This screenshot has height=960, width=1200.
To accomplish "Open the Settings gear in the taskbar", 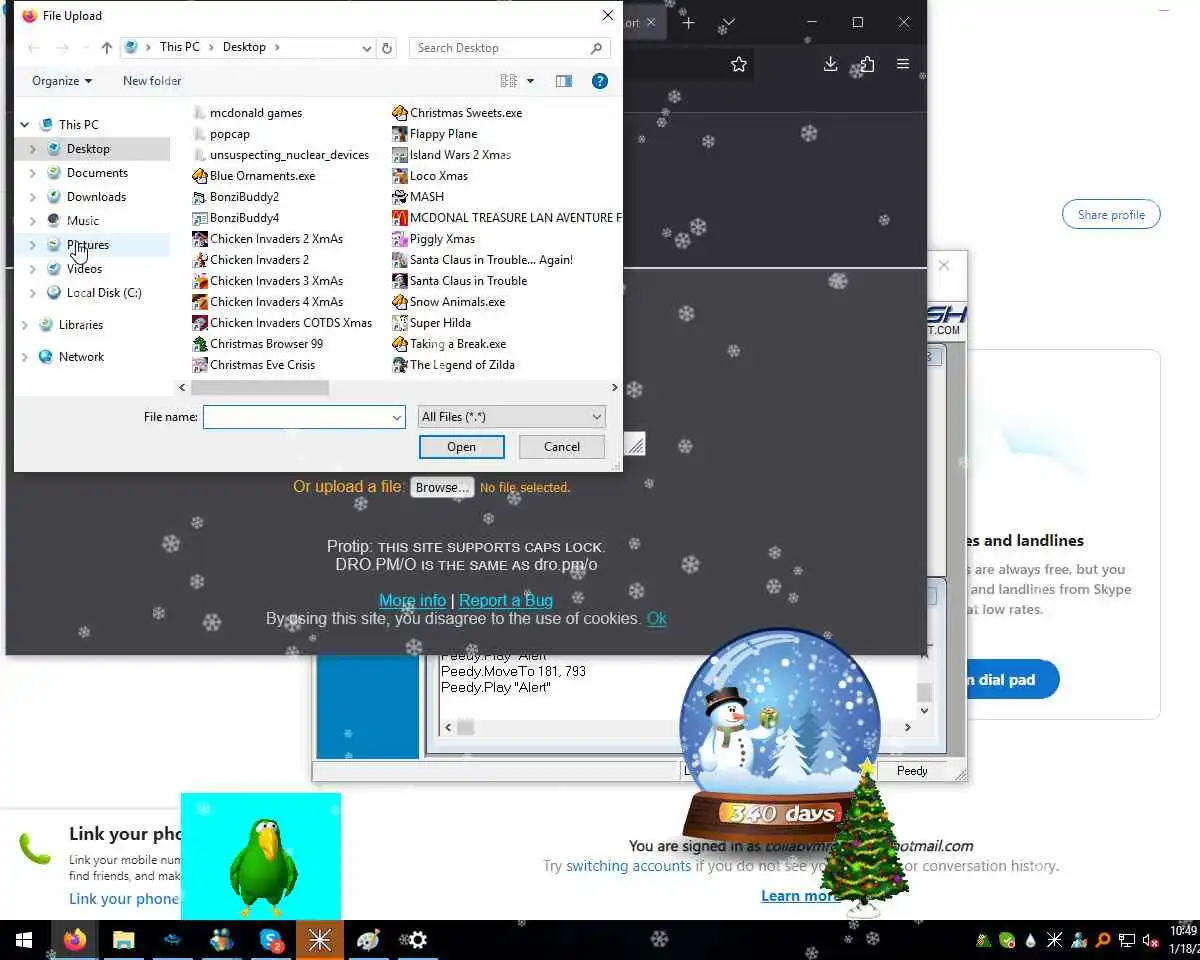I will pos(418,940).
